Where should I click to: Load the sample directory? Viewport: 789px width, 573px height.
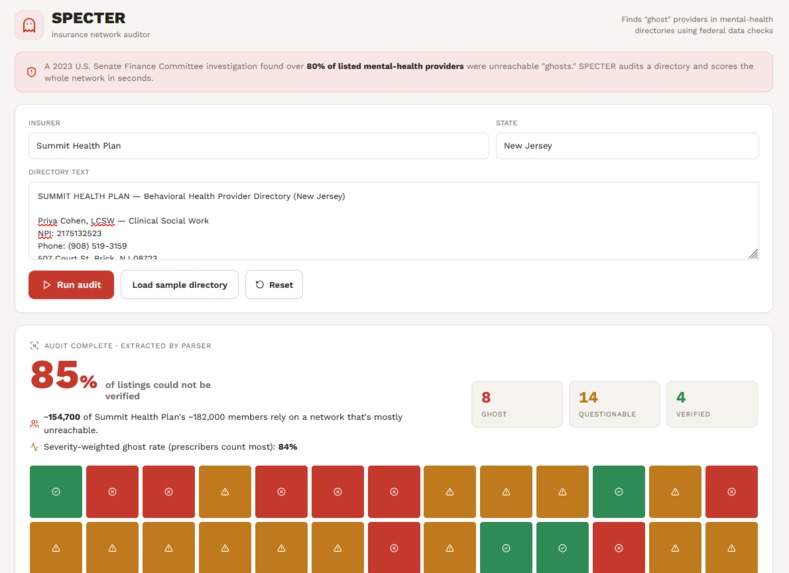180,285
